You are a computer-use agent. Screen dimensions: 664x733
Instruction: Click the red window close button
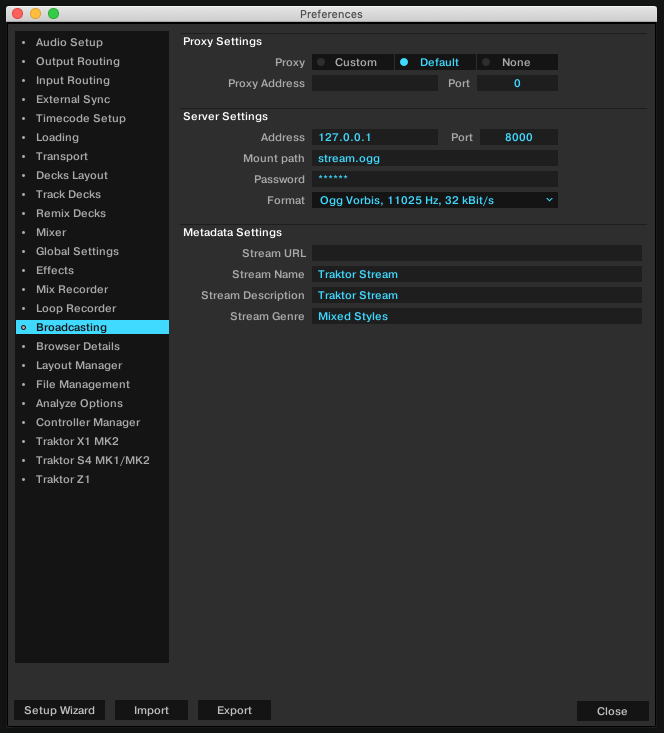18,14
